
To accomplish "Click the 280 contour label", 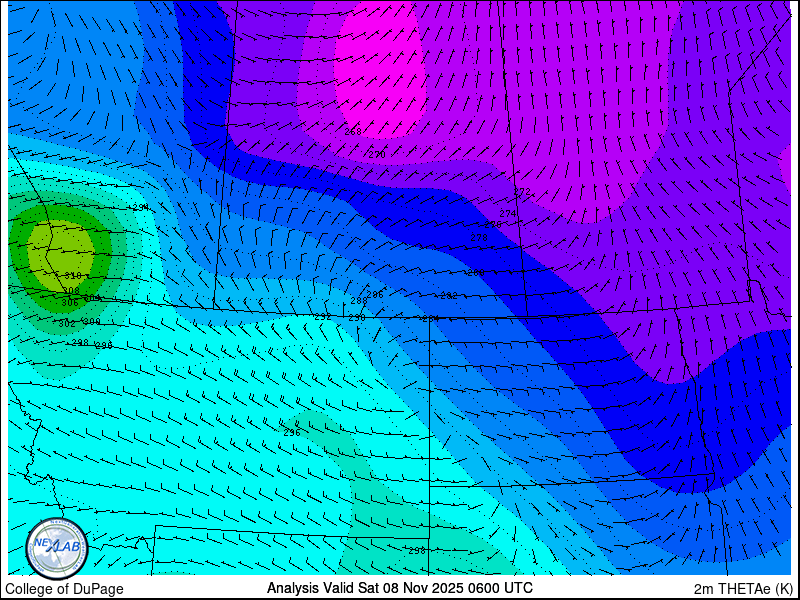I will coord(476,273).
